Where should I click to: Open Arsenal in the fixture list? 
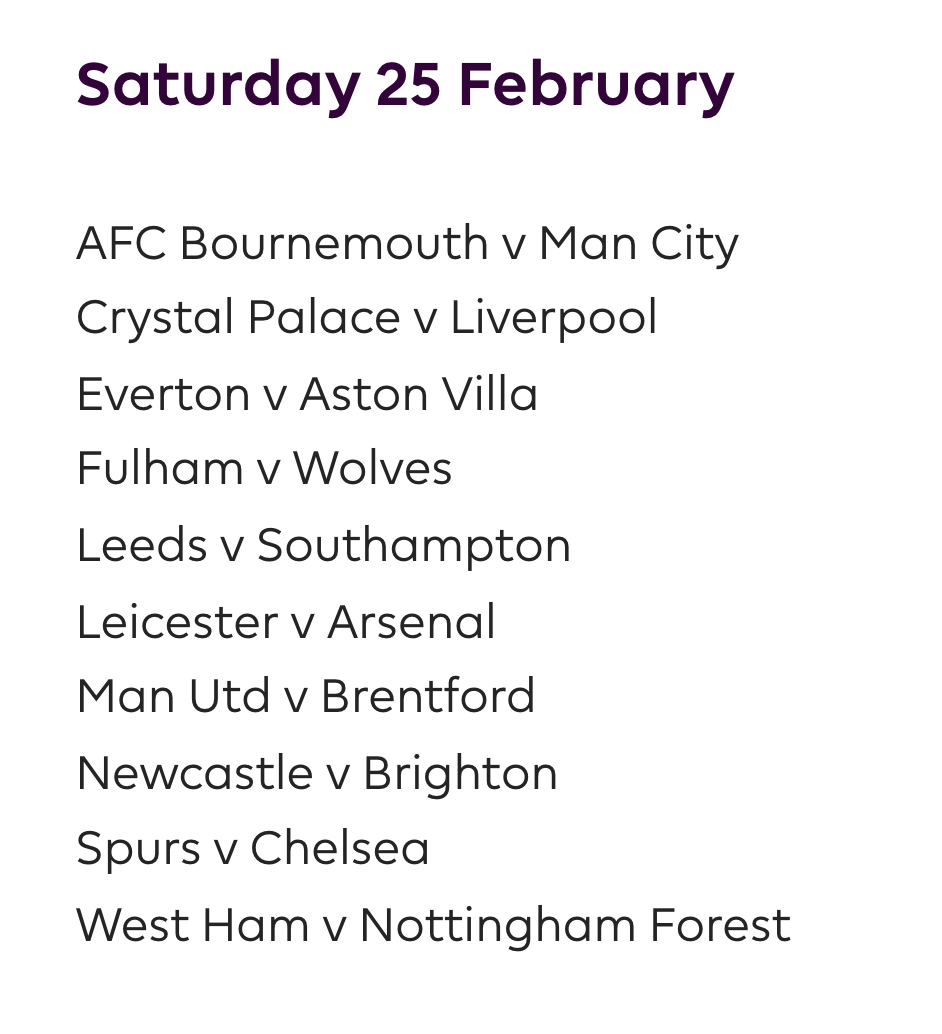pyautogui.click(x=412, y=622)
